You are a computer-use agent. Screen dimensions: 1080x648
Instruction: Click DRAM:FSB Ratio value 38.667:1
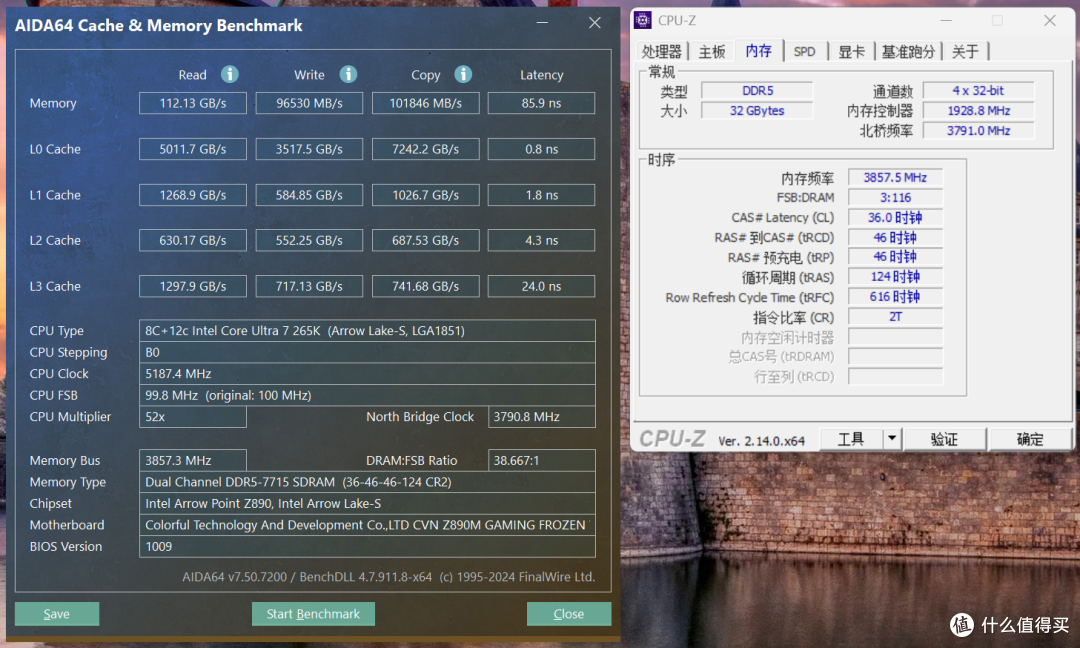coord(541,460)
